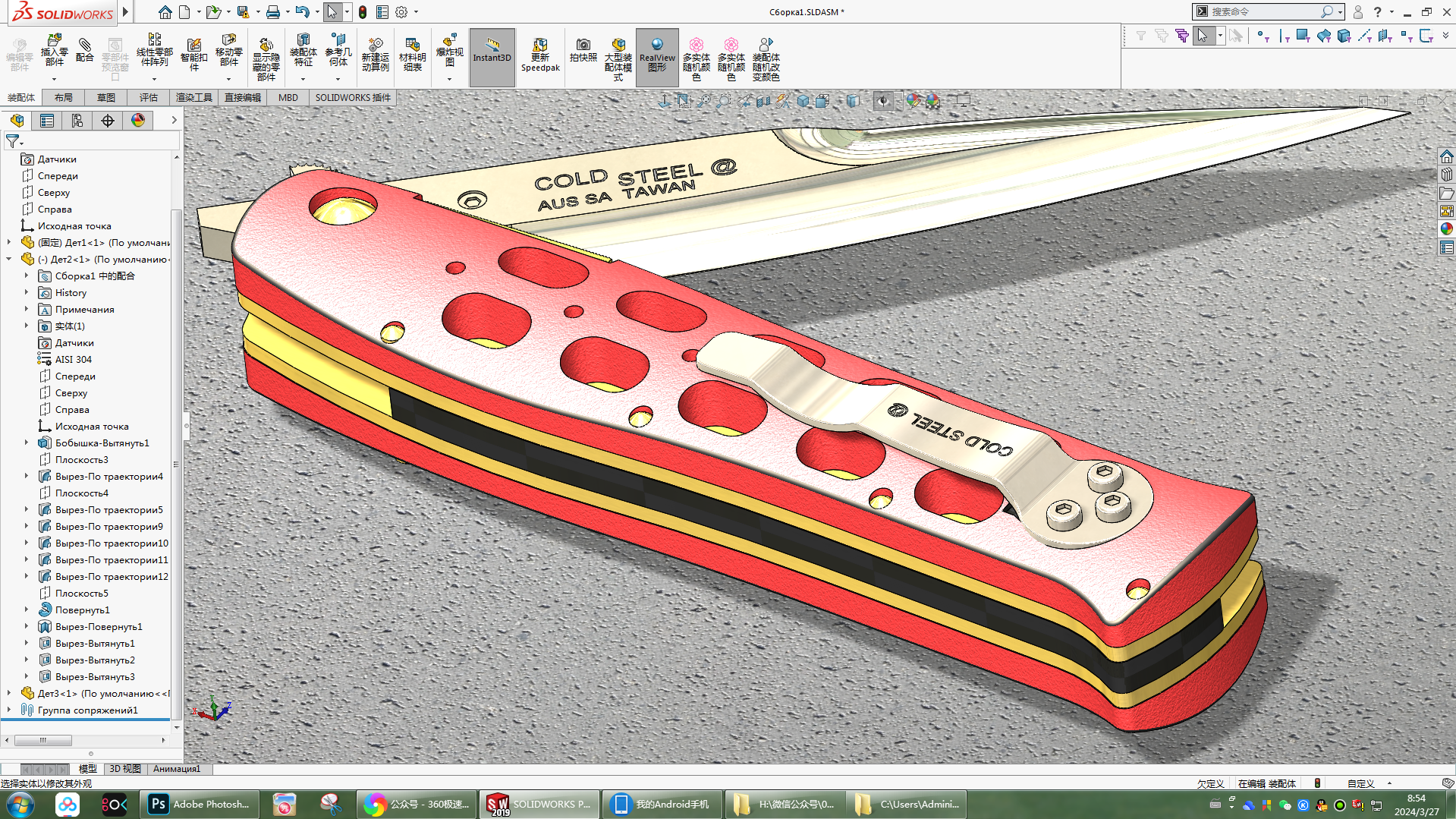Click the Rebuild traffic light icon
Screen dimensions: 1456x819
pos(363,12)
